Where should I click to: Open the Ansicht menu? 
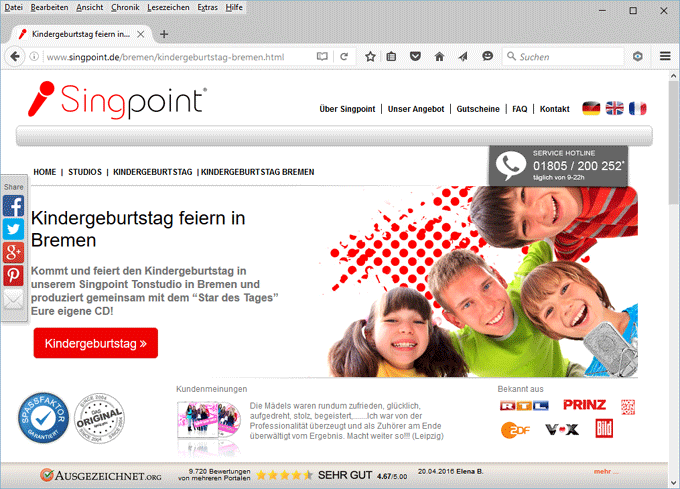pos(90,7)
